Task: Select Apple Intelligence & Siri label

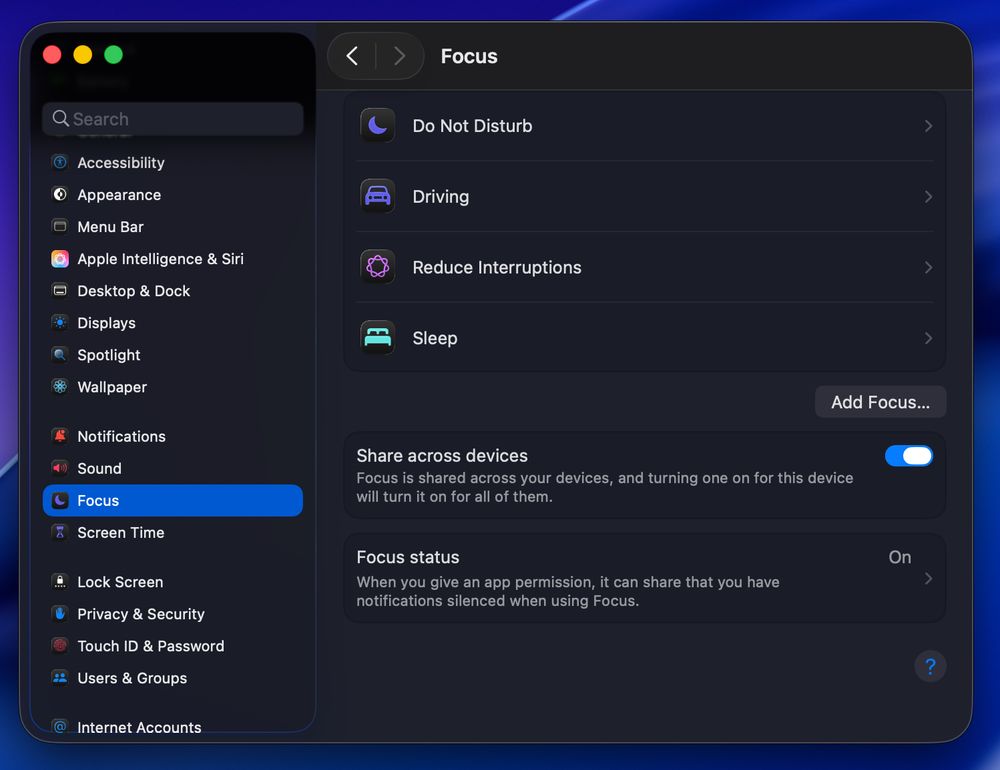Action: [x=161, y=259]
